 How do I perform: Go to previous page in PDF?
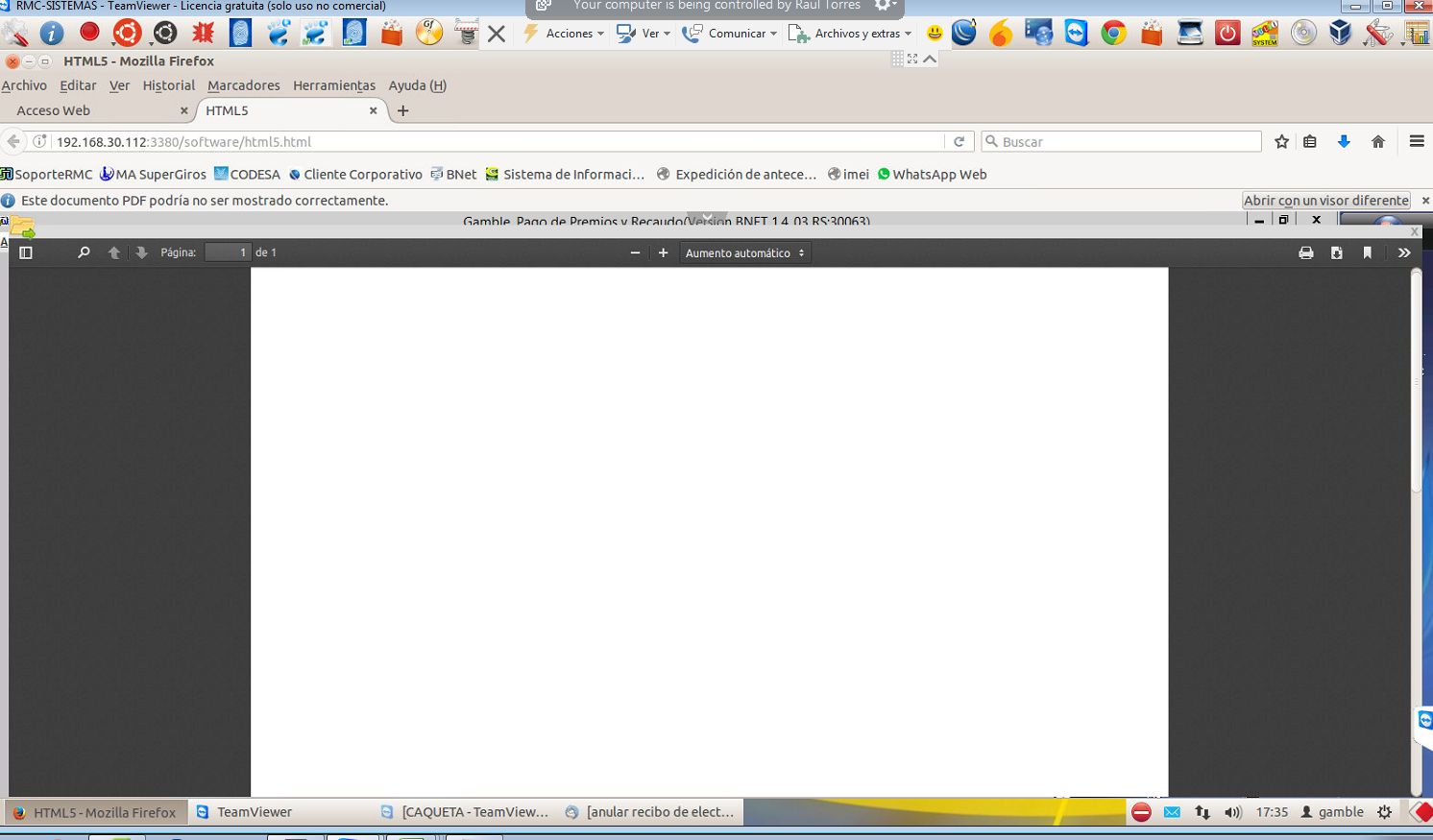coord(114,252)
